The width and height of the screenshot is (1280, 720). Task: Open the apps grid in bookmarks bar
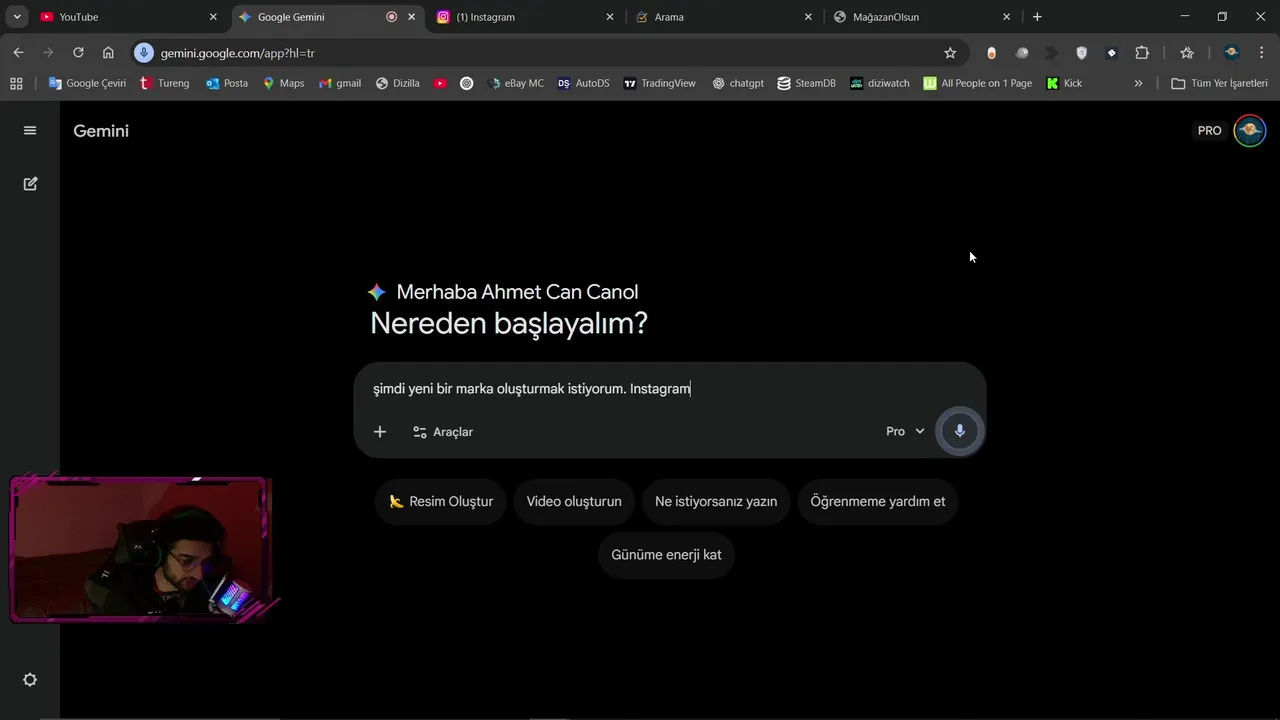click(16, 83)
